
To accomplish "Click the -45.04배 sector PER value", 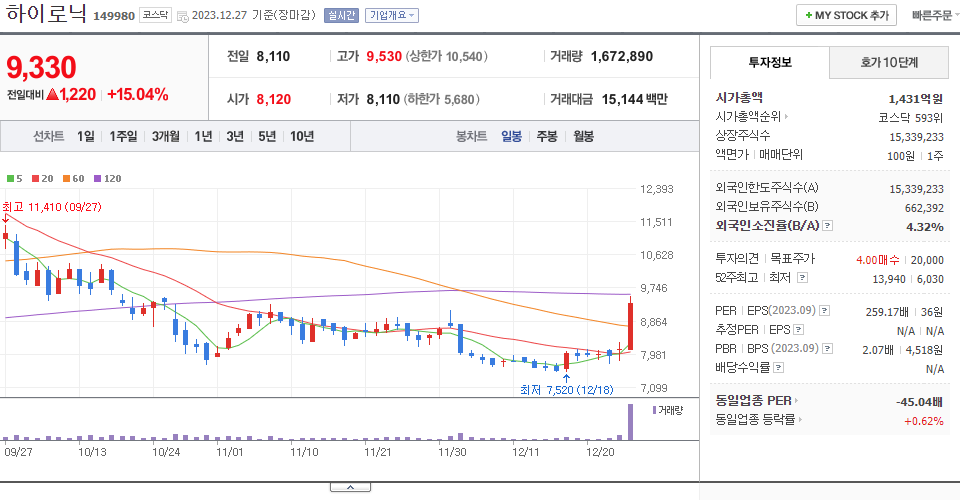I will click(x=919, y=402).
